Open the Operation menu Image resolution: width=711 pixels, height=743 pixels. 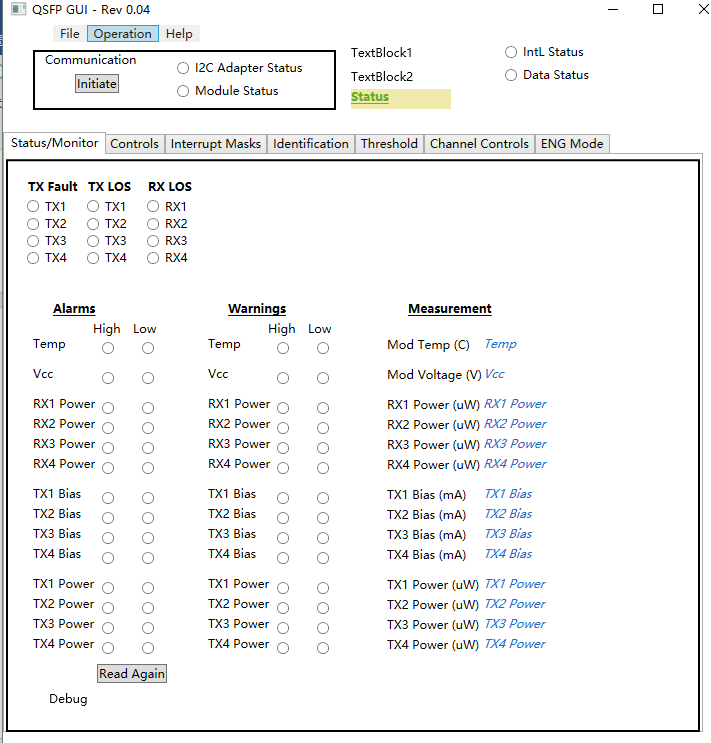pyautogui.click(x=123, y=34)
